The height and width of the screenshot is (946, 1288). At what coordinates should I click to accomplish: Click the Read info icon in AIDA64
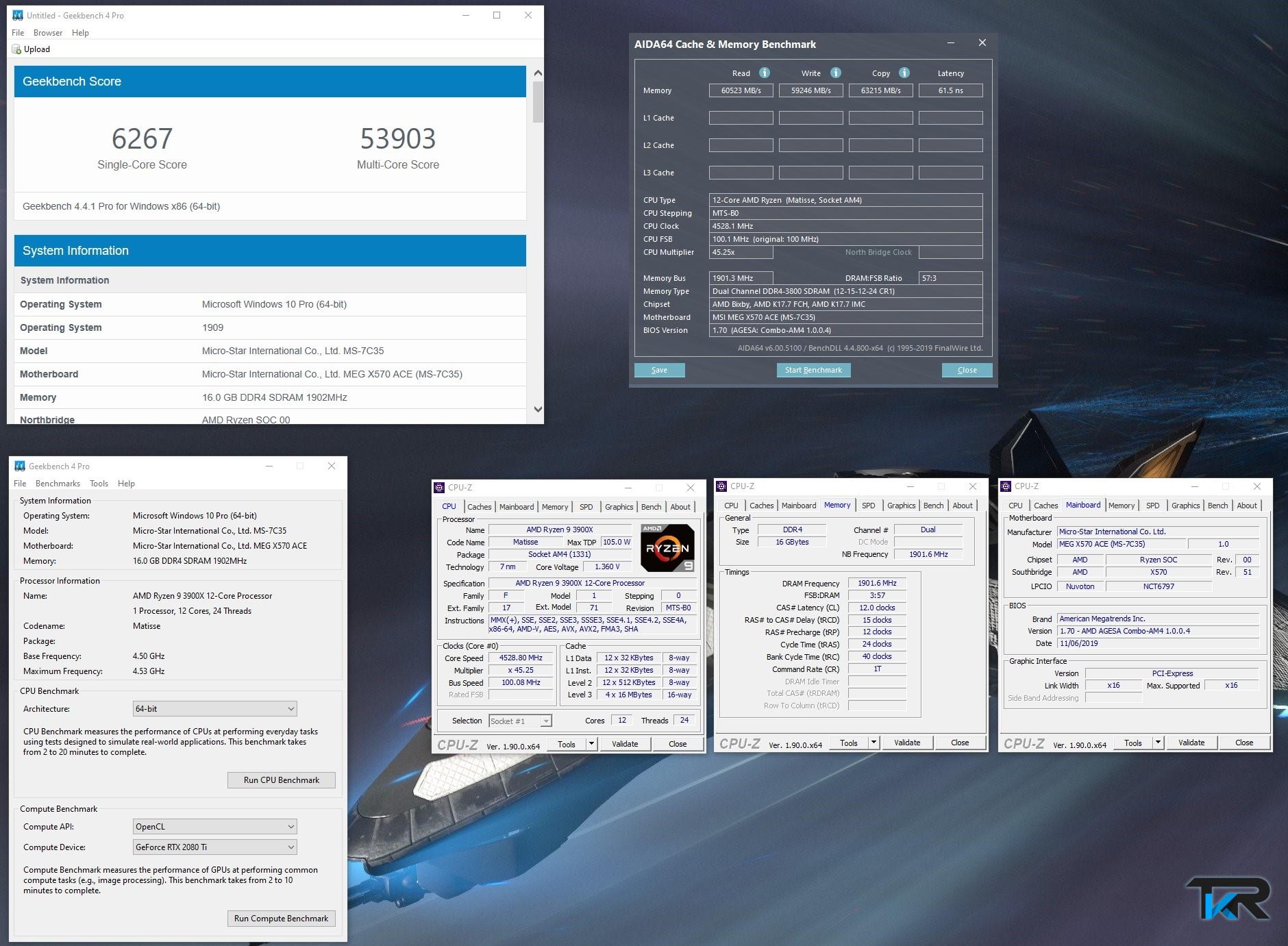(x=765, y=73)
